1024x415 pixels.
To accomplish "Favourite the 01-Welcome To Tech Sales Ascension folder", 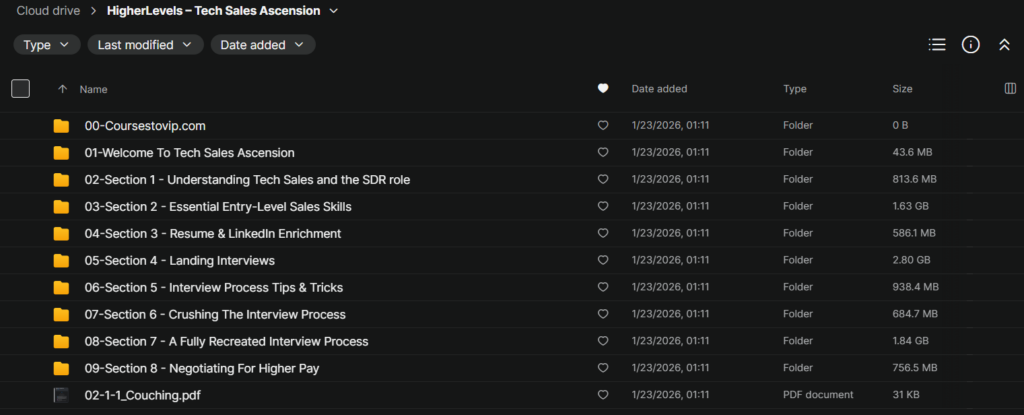I will pos(602,153).
